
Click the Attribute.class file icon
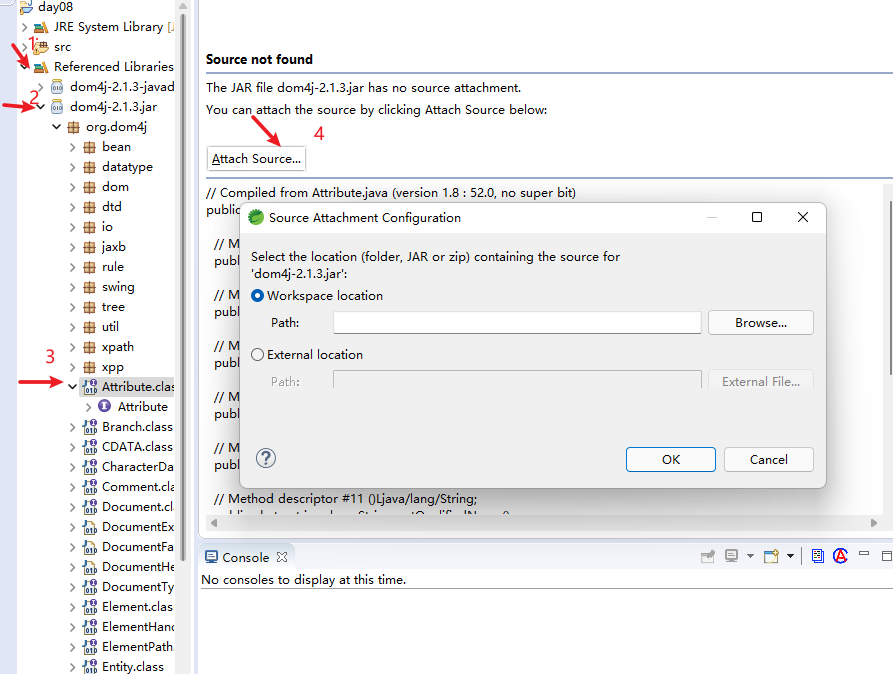[90, 387]
